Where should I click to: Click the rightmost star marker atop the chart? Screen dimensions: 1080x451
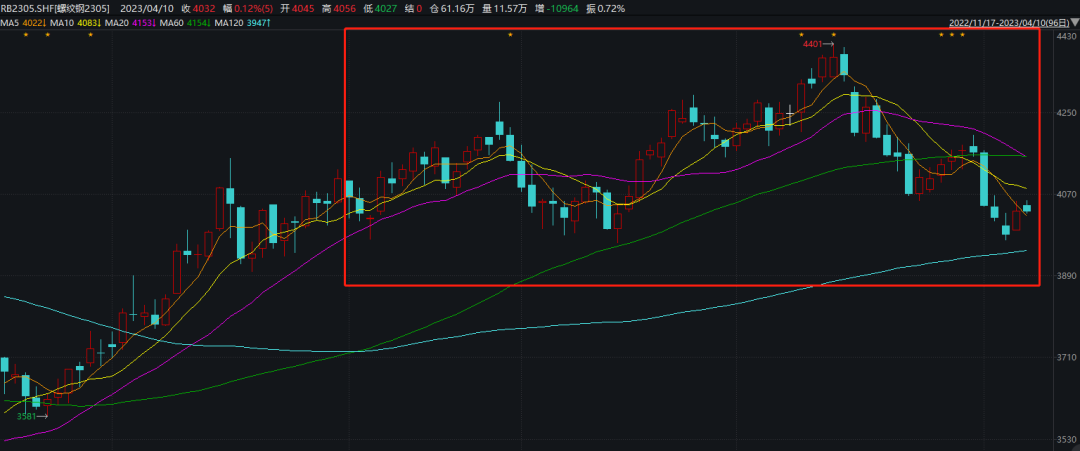tap(962, 36)
